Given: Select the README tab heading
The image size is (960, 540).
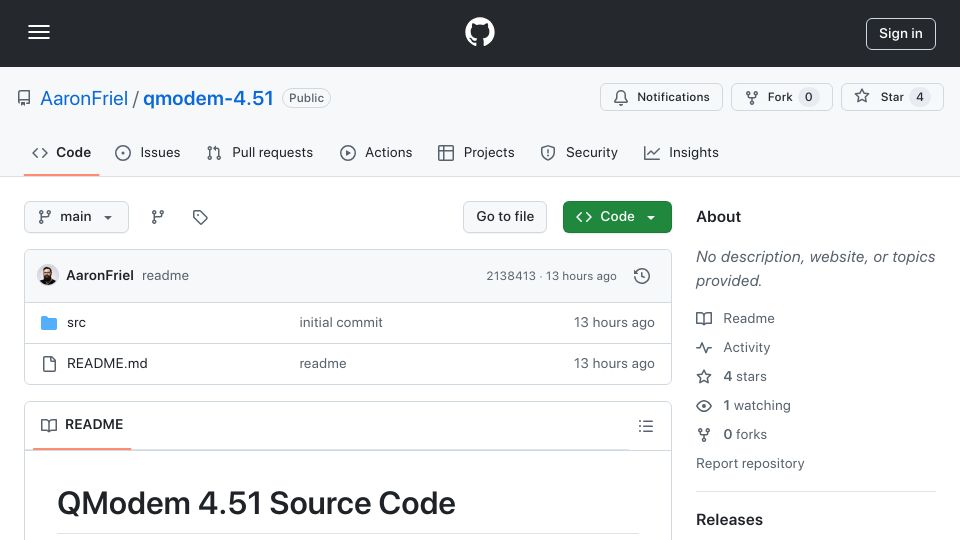Looking at the screenshot, I should pyautogui.click(x=82, y=425).
